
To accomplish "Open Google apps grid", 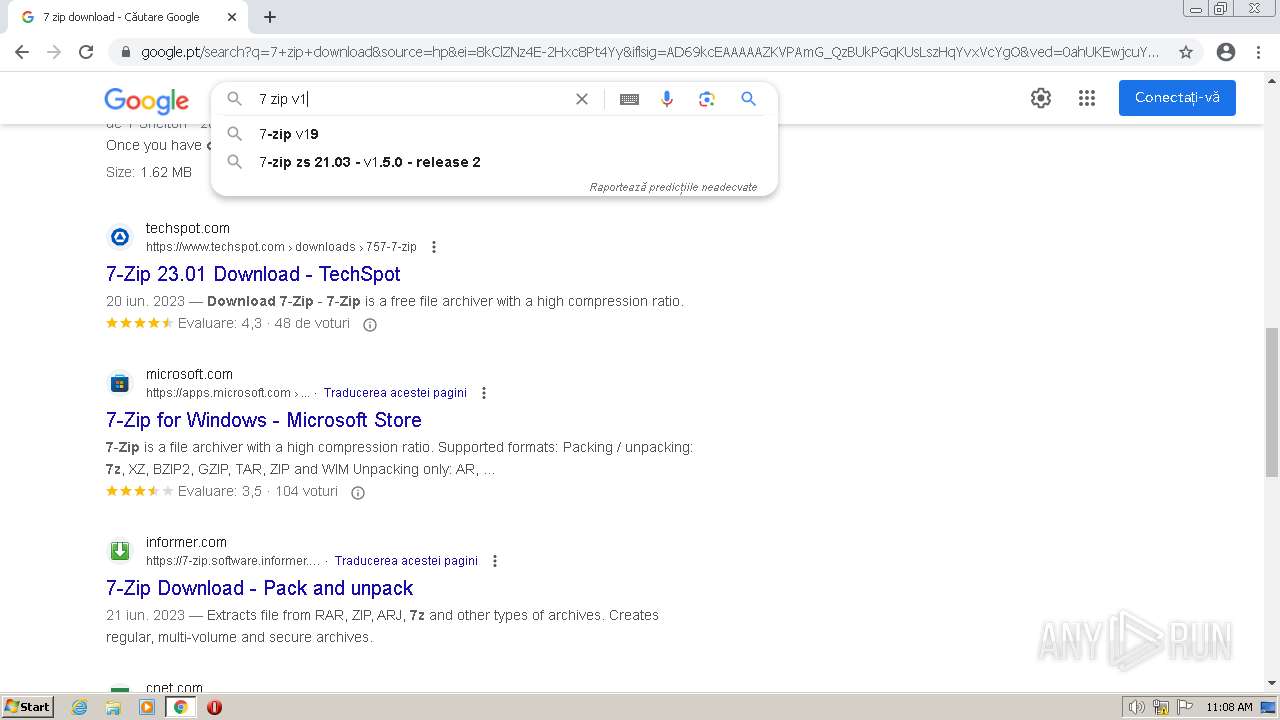I will point(1087,98).
